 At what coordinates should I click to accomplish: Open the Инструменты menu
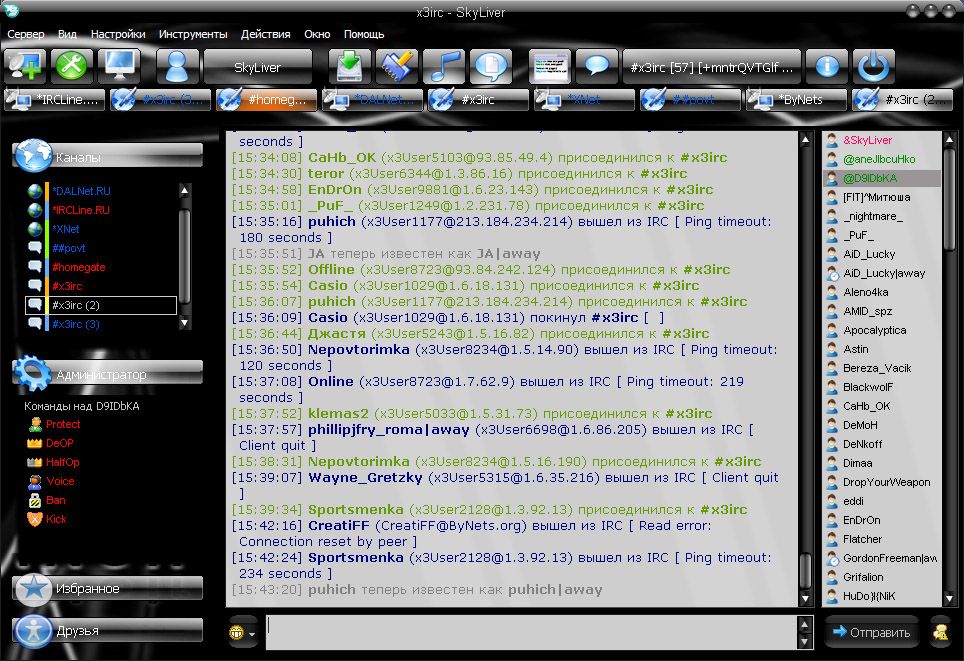click(193, 34)
